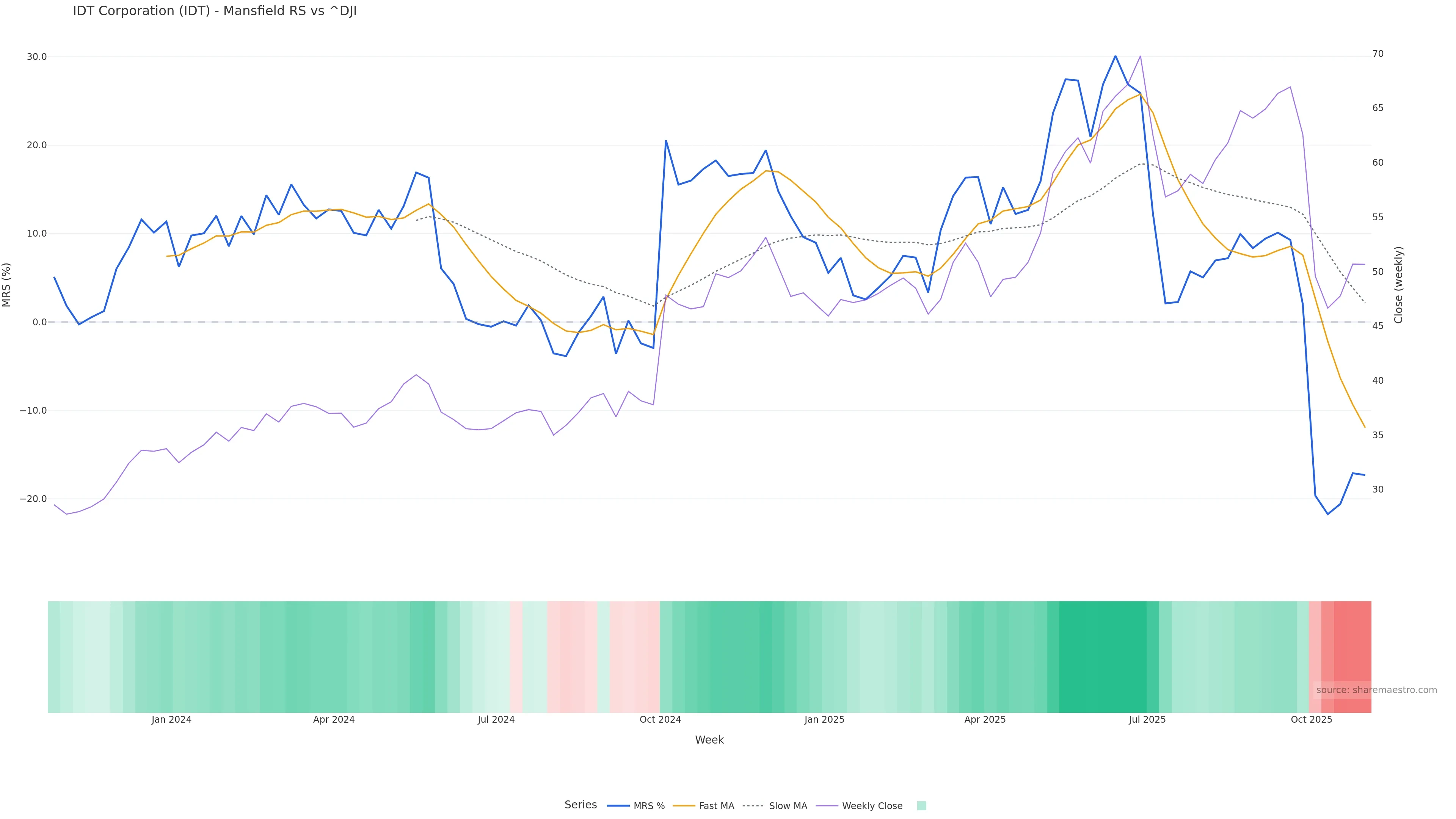Screen dimensions: 1456x819
Task: Click the "Series" legend title
Action: coord(581,805)
